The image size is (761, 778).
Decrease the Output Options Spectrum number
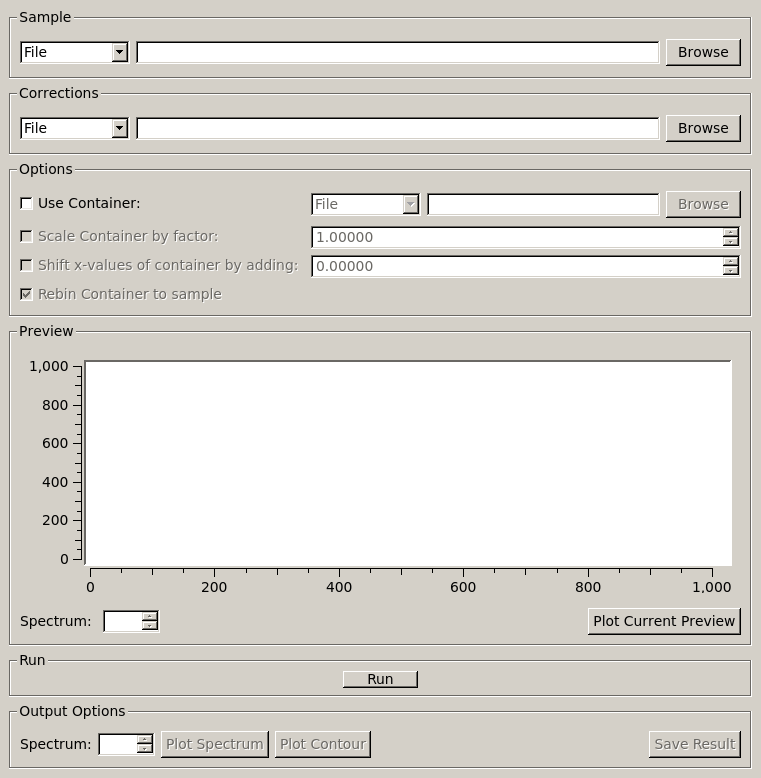145,749
